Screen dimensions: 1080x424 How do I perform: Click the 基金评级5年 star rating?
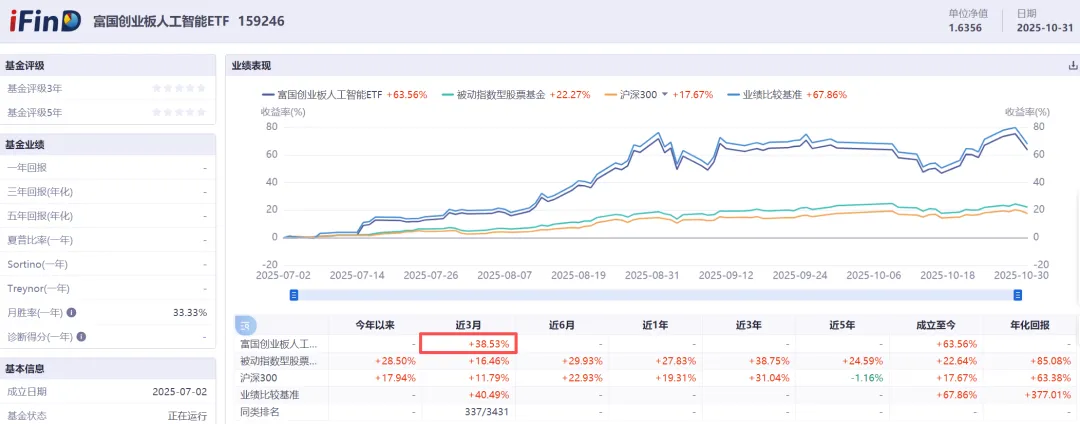click(178, 112)
